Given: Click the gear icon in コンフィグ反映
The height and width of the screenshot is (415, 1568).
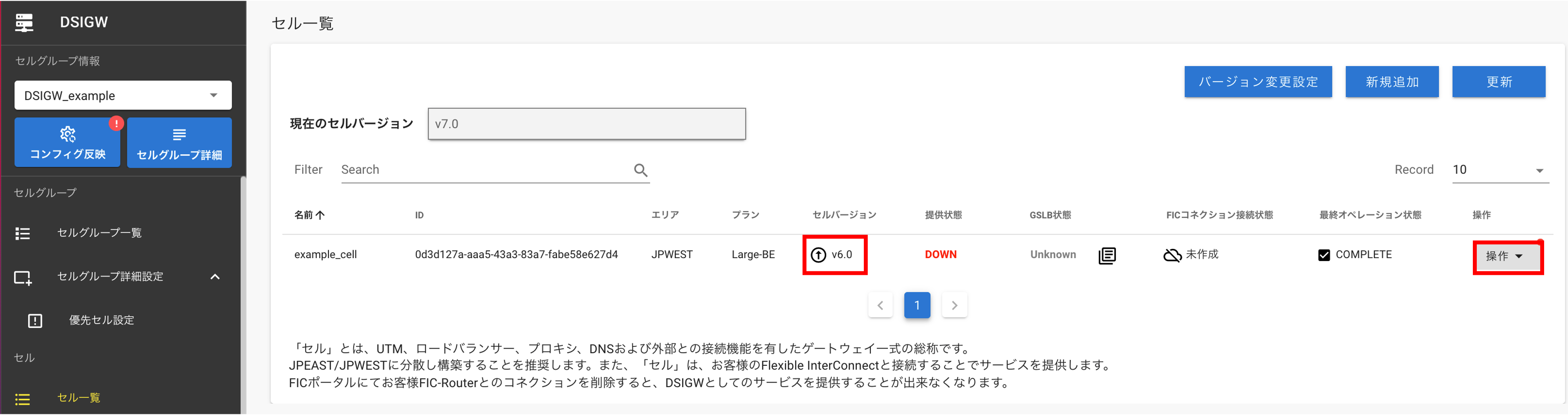Looking at the screenshot, I should [x=68, y=134].
